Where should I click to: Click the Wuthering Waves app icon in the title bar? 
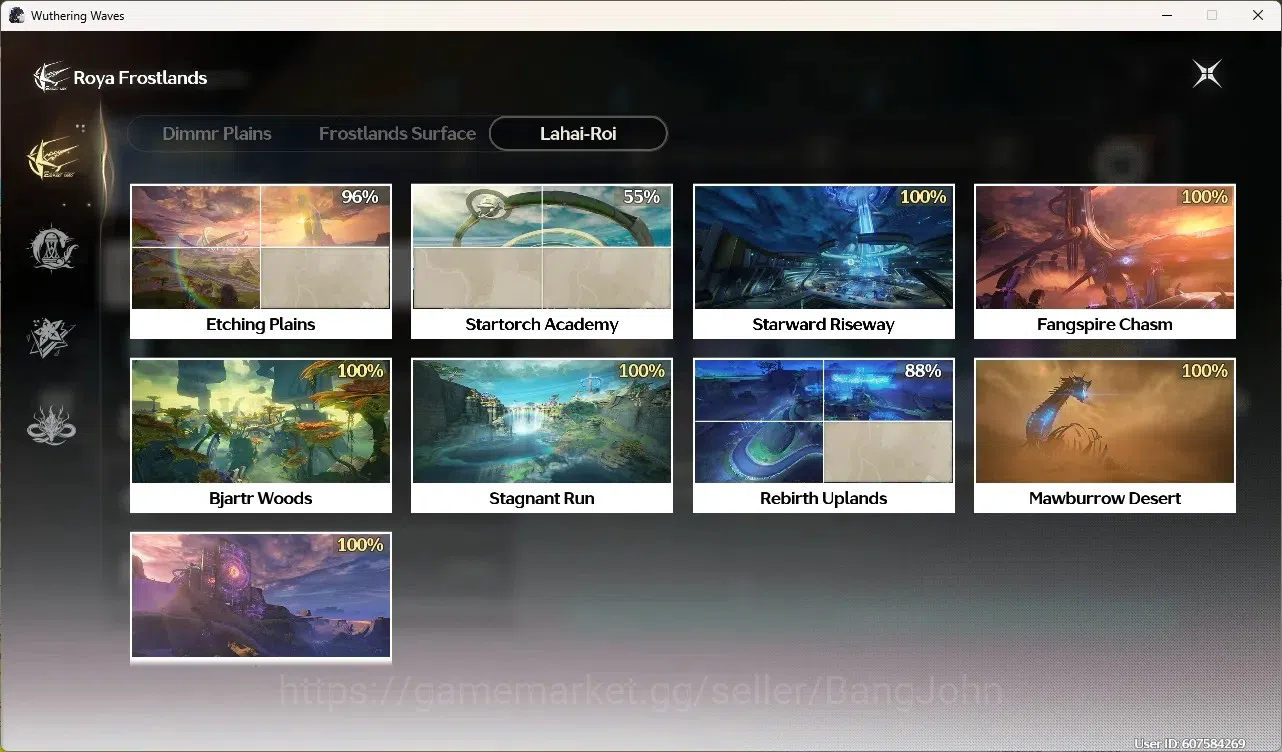[x=16, y=15]
